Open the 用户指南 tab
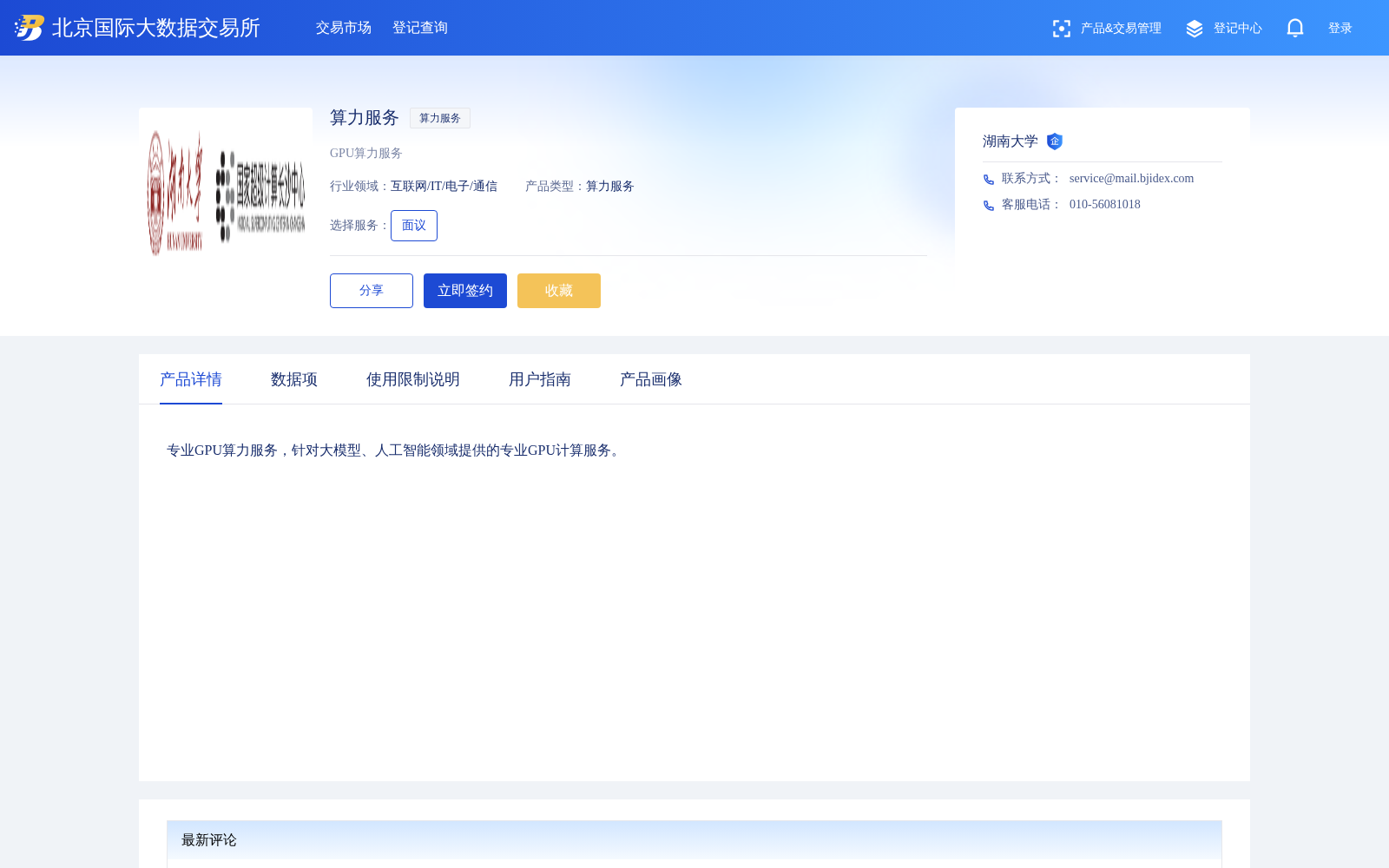The height and width of the screenshot is (868, 1389). coord(540,379)
